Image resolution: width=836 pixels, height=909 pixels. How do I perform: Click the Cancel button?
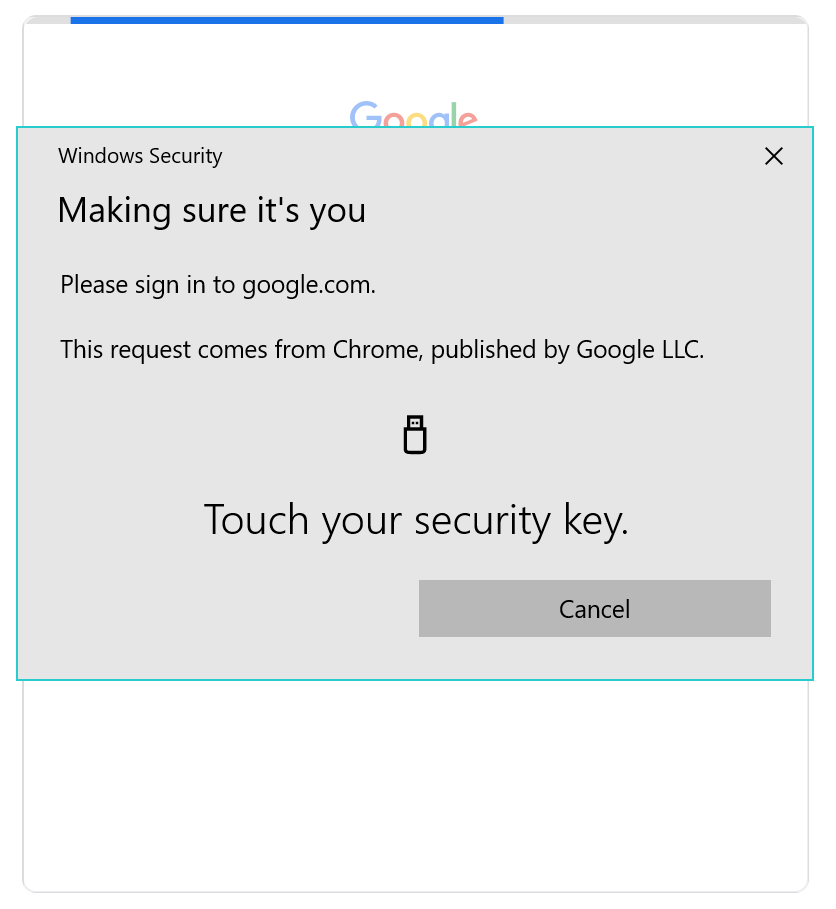(x=594, y=608)
